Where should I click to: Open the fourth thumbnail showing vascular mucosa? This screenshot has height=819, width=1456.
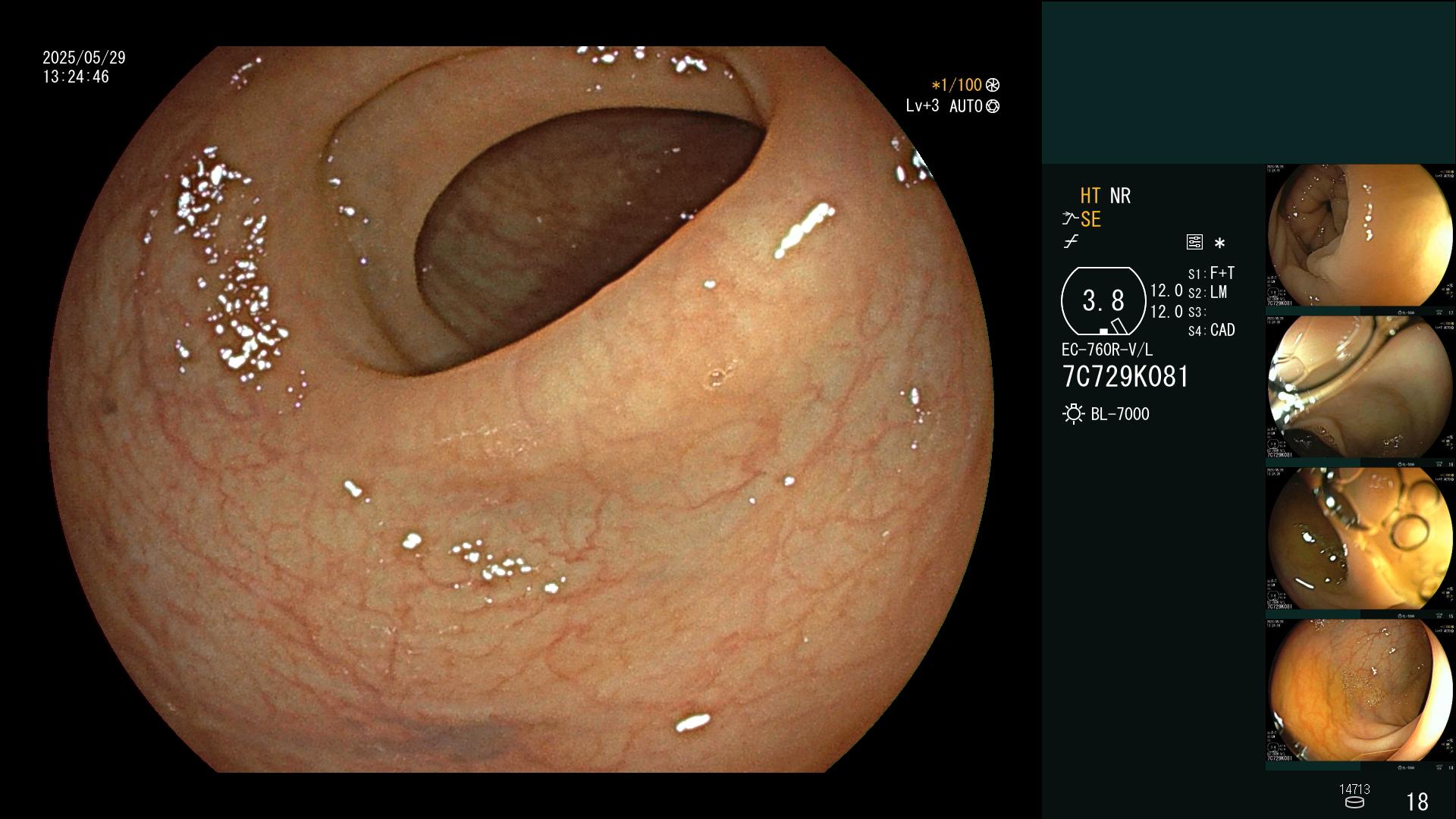(1360, 691)
